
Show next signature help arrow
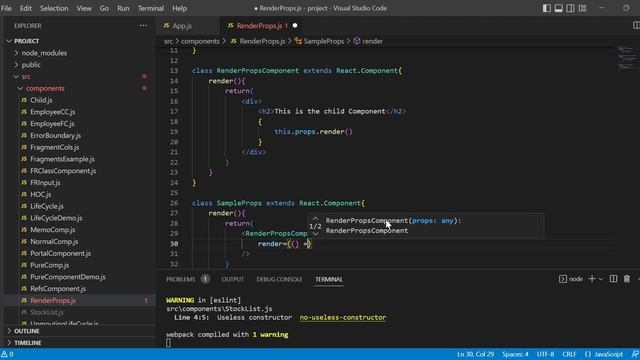tap(315, 234)
